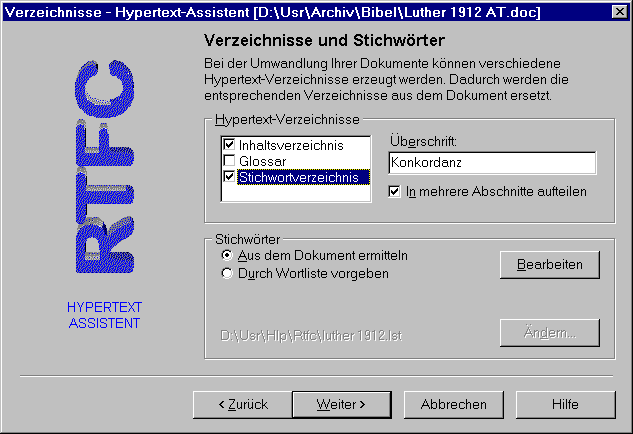633x434 pixels.
Task: Toggle the Stichwortverzeichnis checkbox box
Action: pyautogui.click(x=229, y=177)
